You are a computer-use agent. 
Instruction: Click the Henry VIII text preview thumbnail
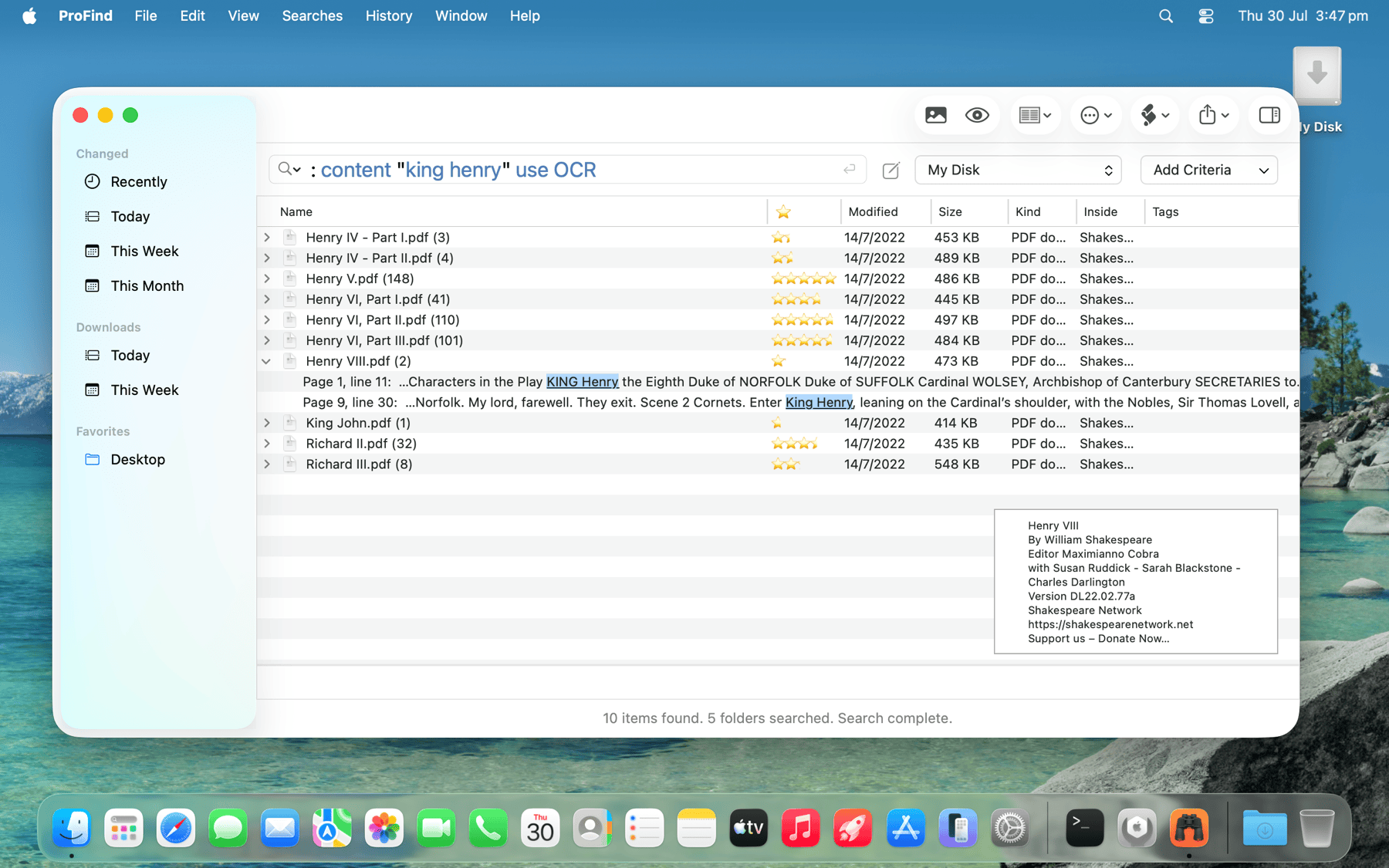pos(1136,581)
